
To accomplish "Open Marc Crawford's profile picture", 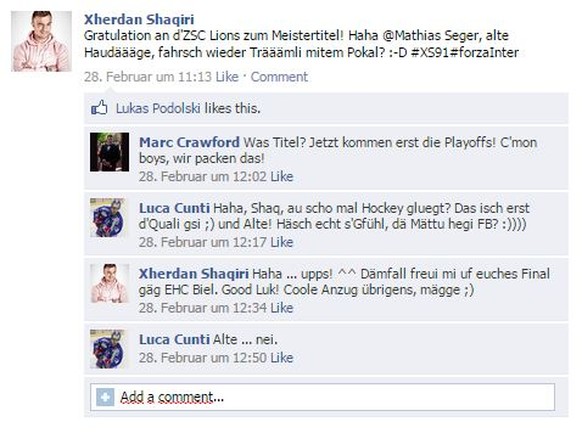I will pos(109,152).
